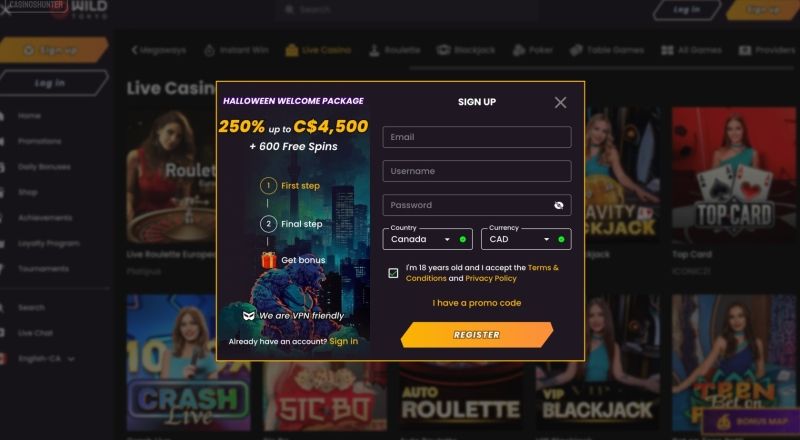Select the Blackjack category icon
The height and width of the screenshot is (440, 800).
pyautogui.click(x=443, y=50)
